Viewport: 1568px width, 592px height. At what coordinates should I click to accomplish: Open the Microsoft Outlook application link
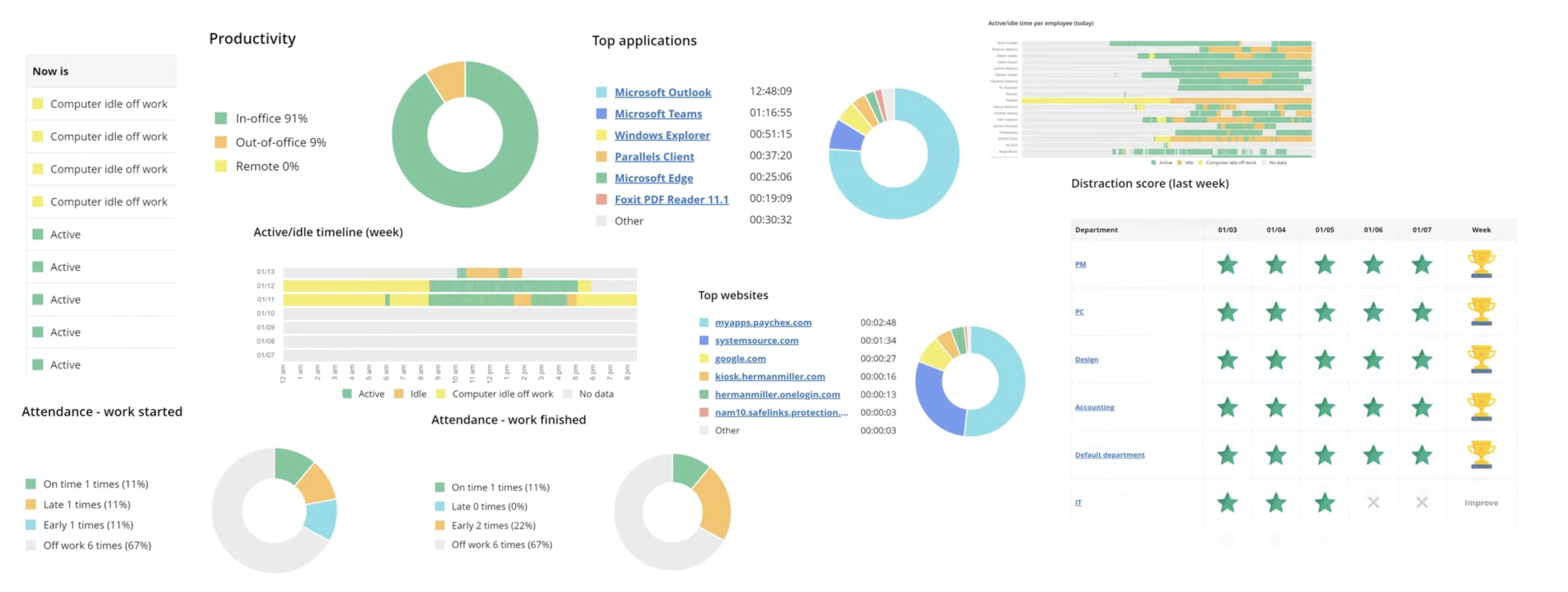(663, 92)
